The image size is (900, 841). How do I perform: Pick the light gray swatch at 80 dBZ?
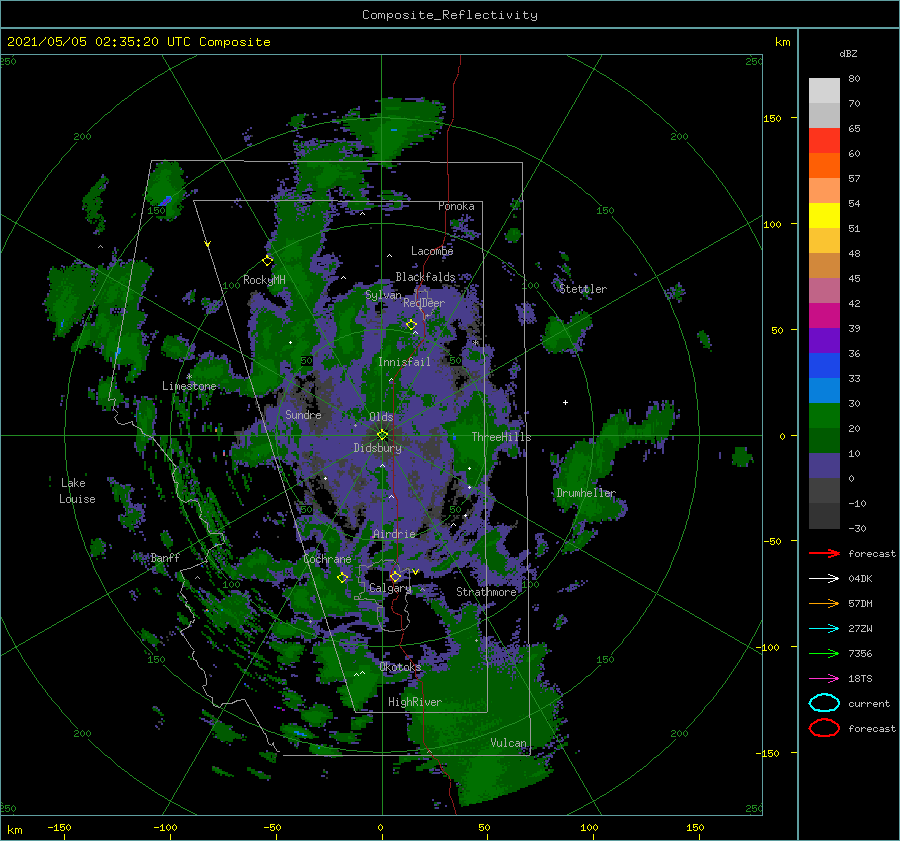point(824,91)
